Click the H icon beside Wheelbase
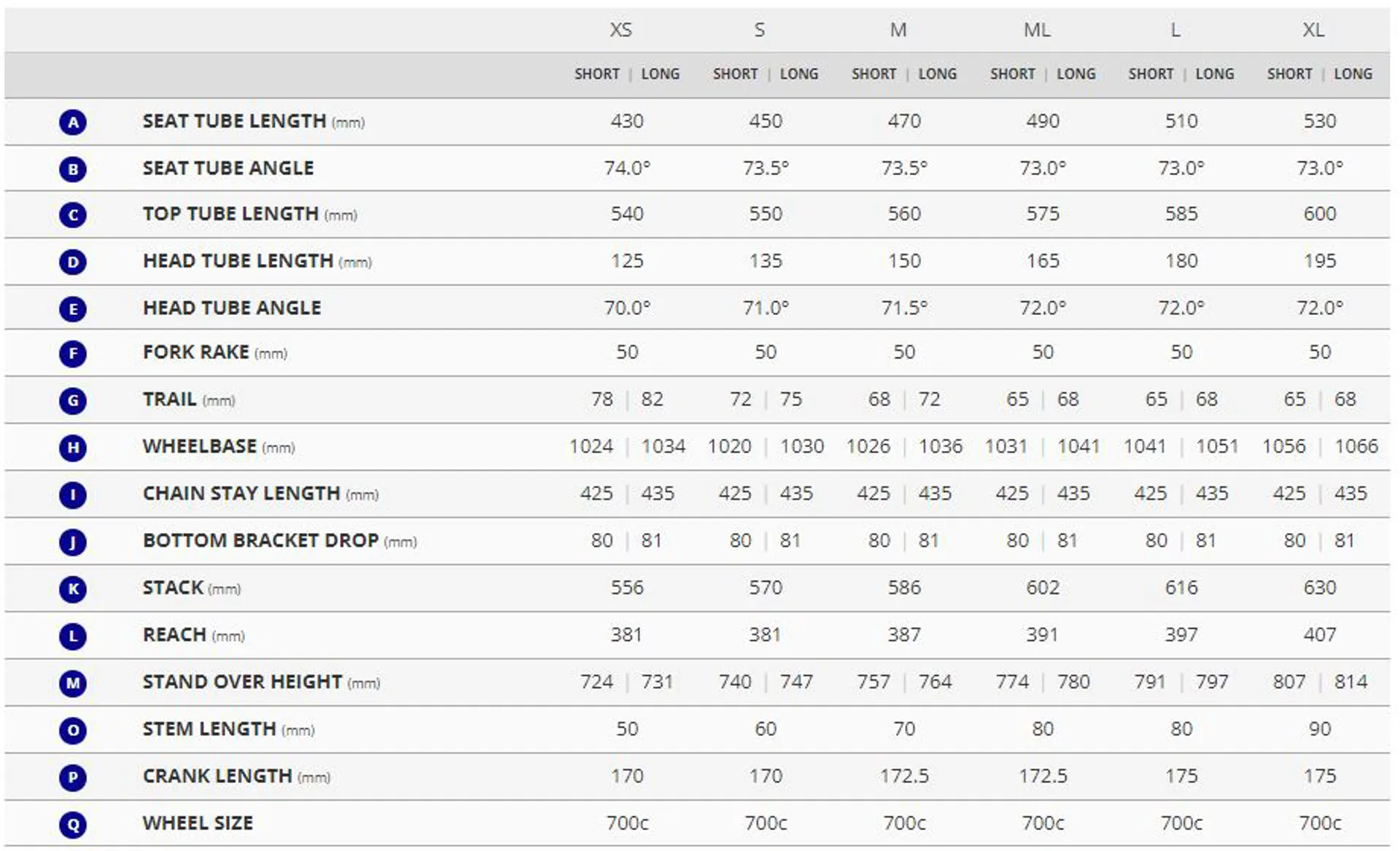This screenshot has height=851, width=1400. tap(73, 447)
